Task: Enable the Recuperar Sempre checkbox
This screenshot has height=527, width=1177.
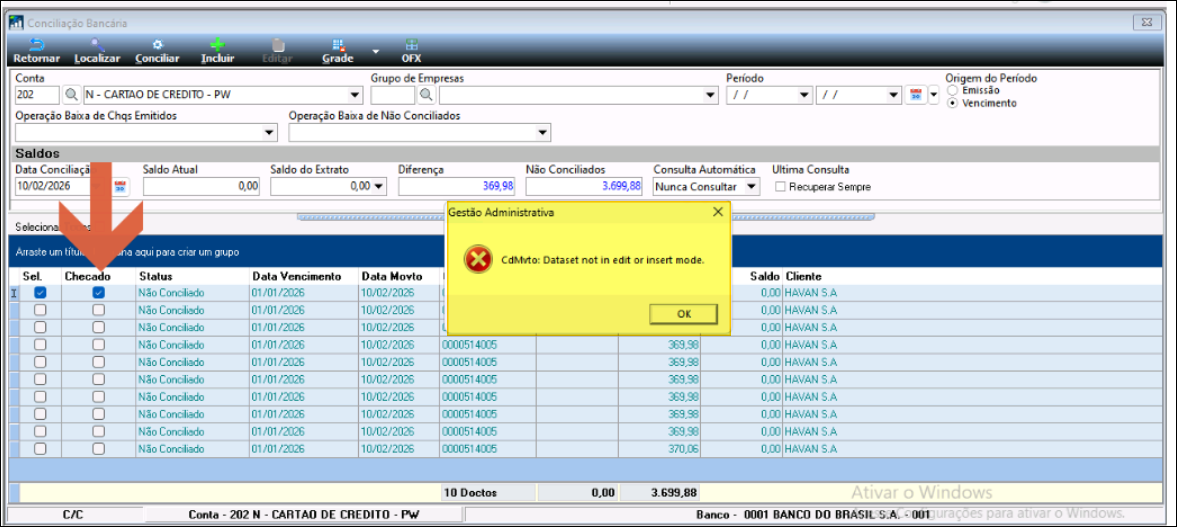Action: (x=780, y=187)
